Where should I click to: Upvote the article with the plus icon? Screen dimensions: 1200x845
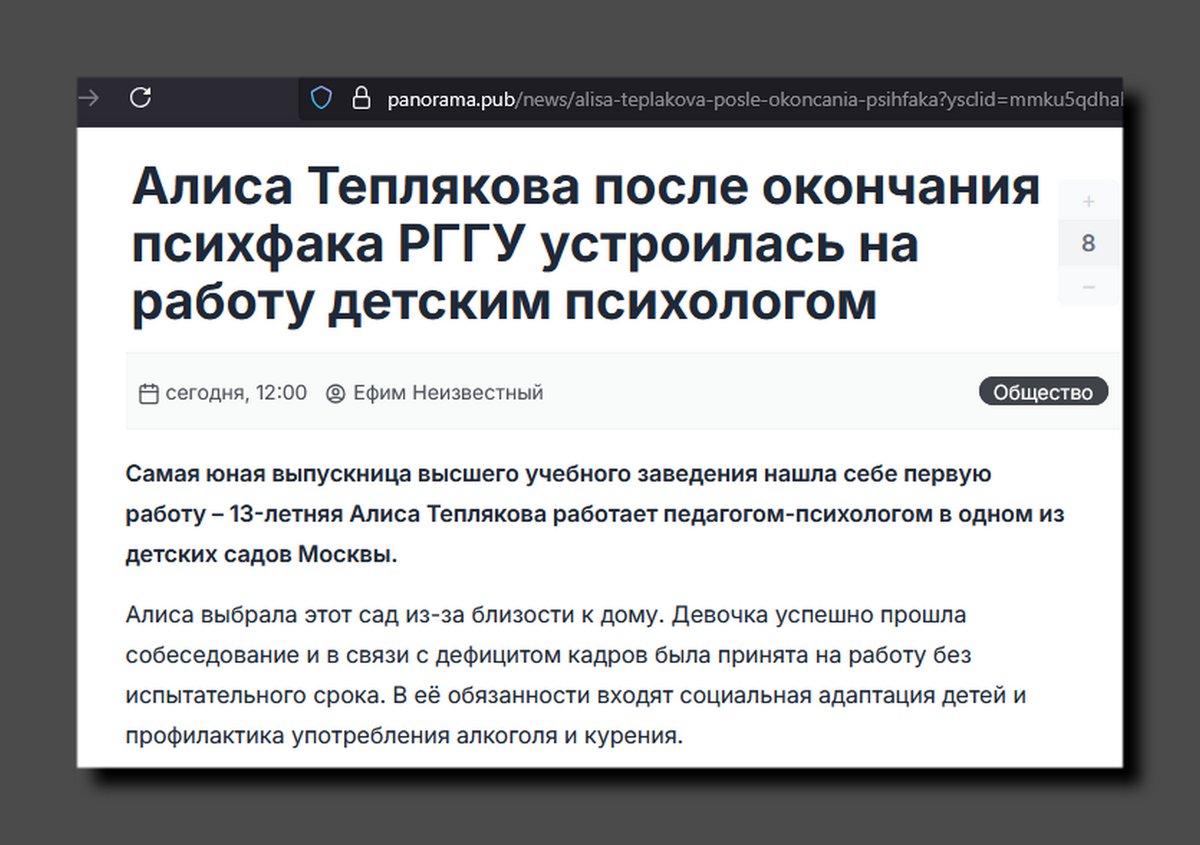point(1088,201)
